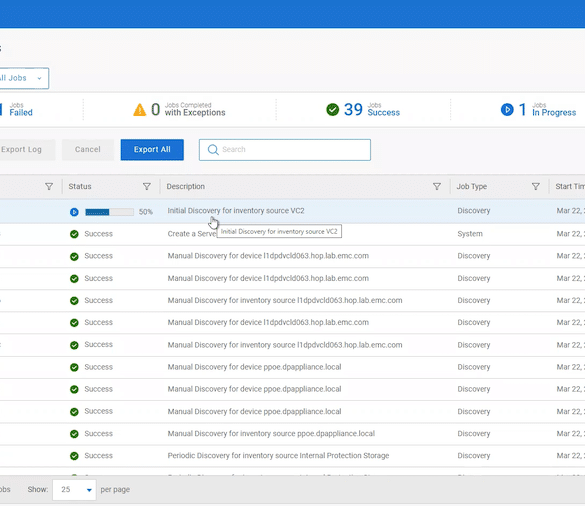Click the leftmost column filter icon
The image size is (585, 506).
coord(49,187)
